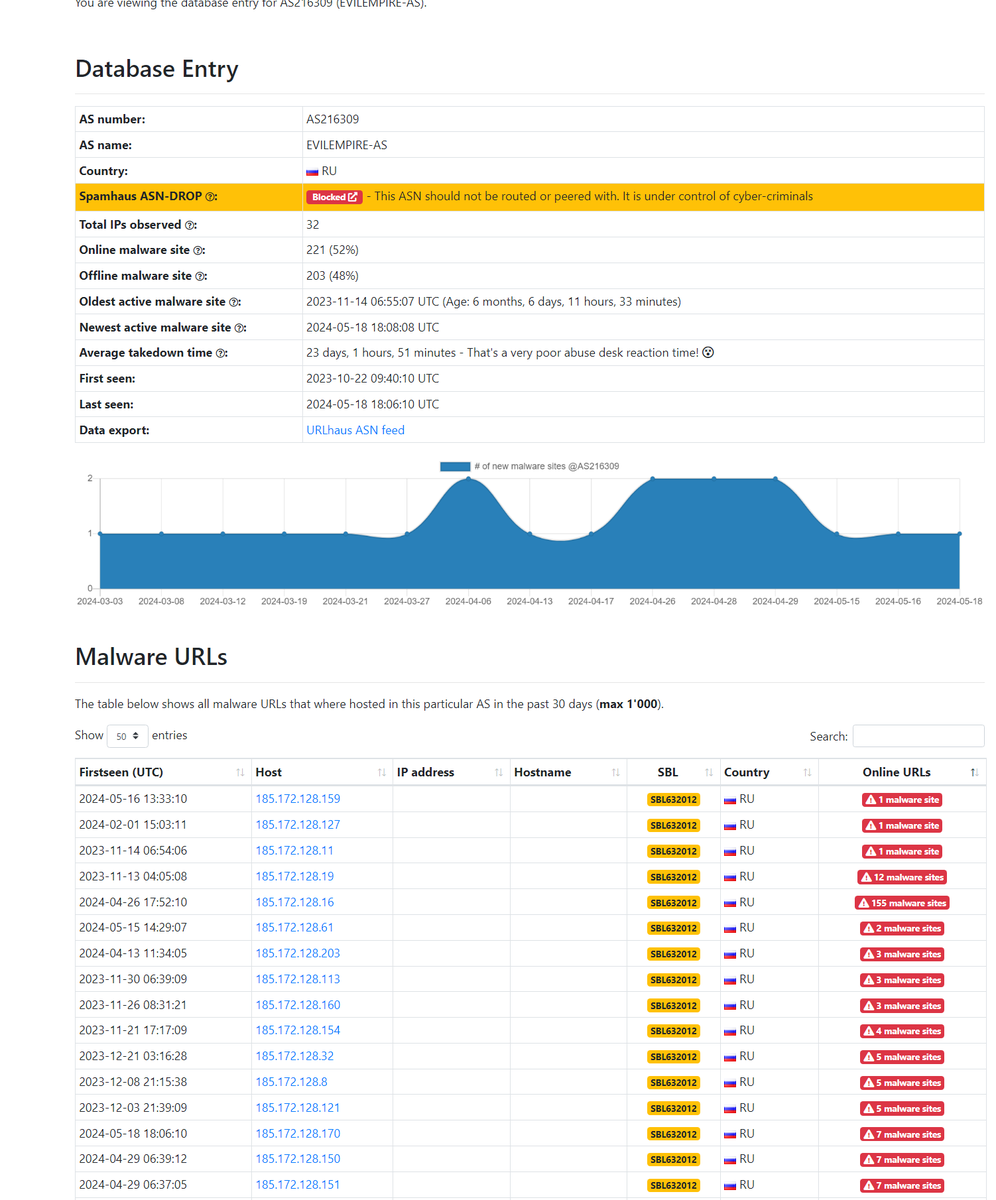996x1200 pixels.
Task: Click 12 malware sites badge
Action: point(902,877)
